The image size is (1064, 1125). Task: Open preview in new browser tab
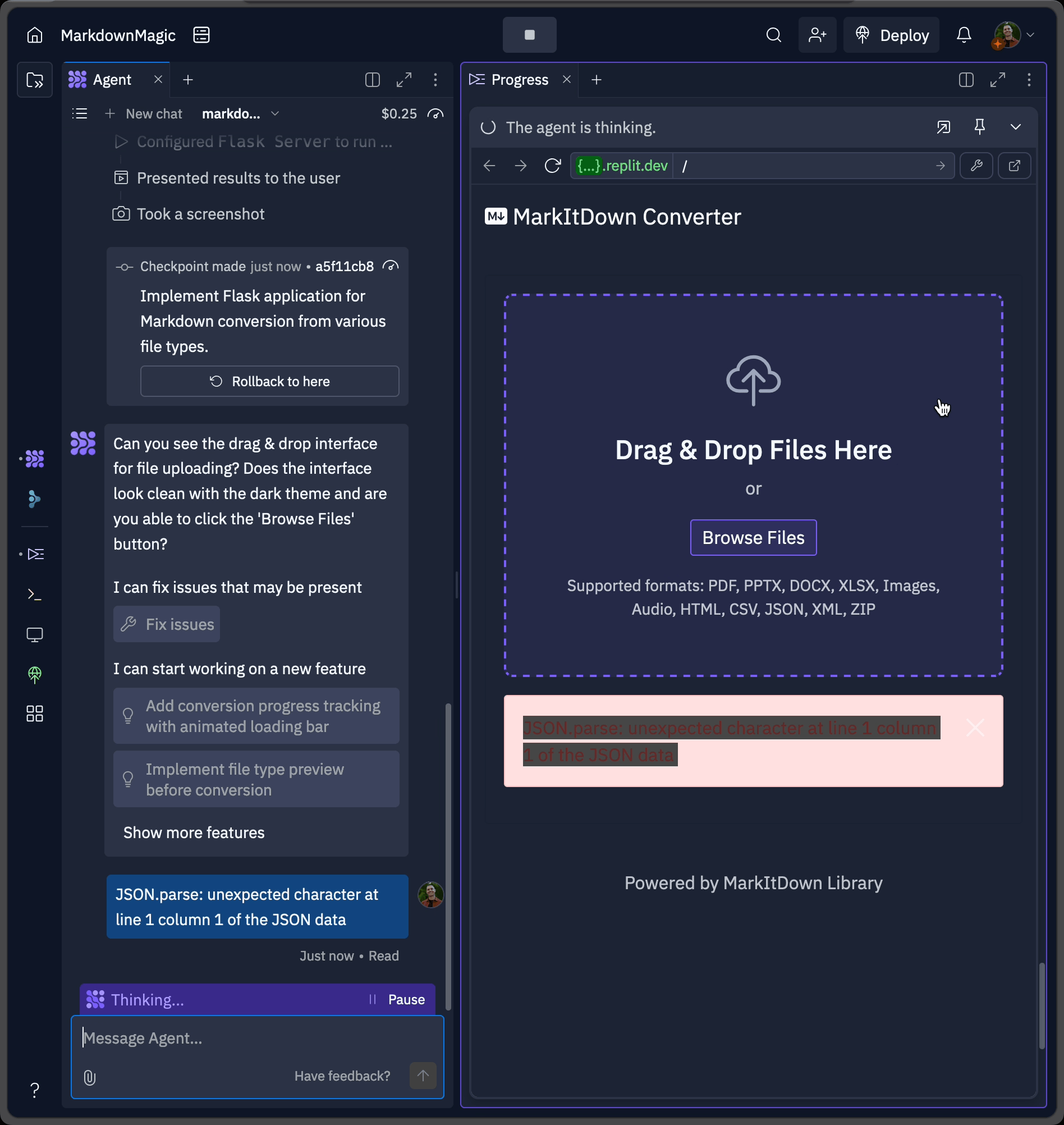(1014, 166)
